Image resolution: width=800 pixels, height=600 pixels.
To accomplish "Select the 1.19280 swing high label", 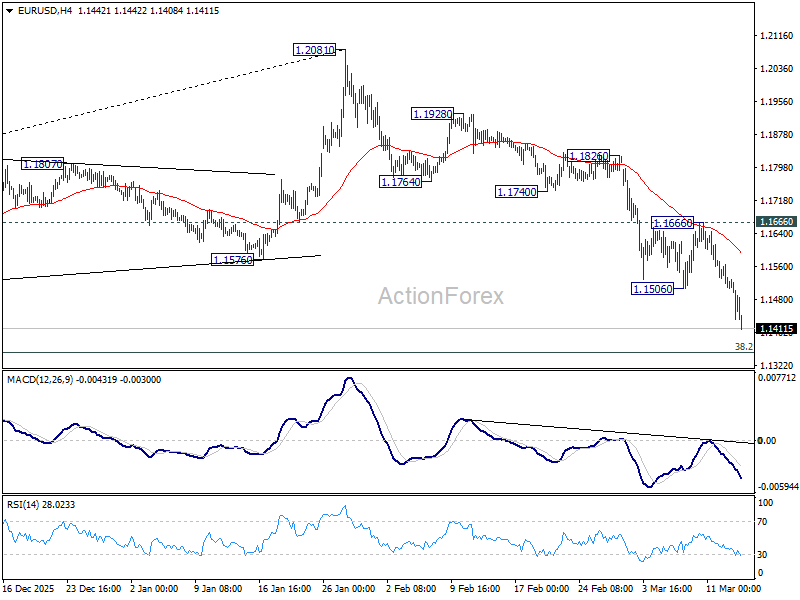I will 434,113.
